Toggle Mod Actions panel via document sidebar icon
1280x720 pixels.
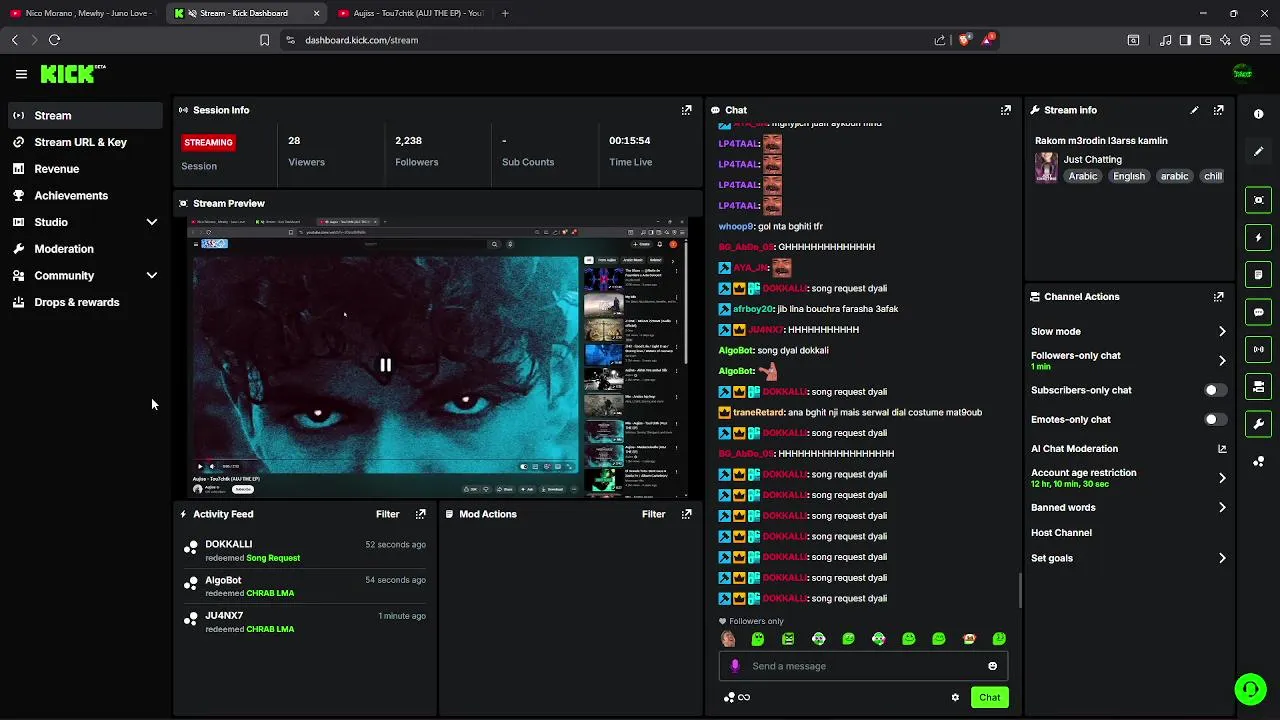coord(1258,274)
